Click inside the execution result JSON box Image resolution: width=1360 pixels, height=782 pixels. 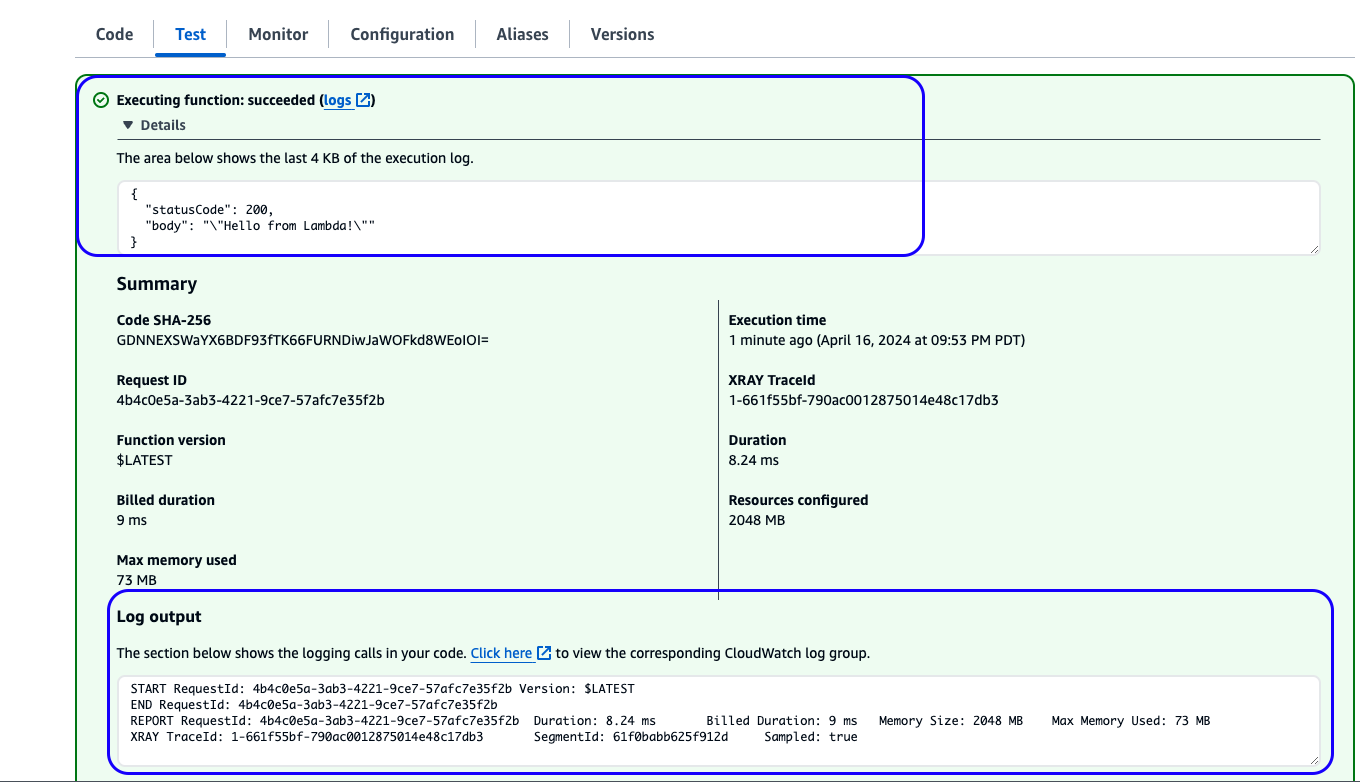pyautogui.click(x=718, y=217)
